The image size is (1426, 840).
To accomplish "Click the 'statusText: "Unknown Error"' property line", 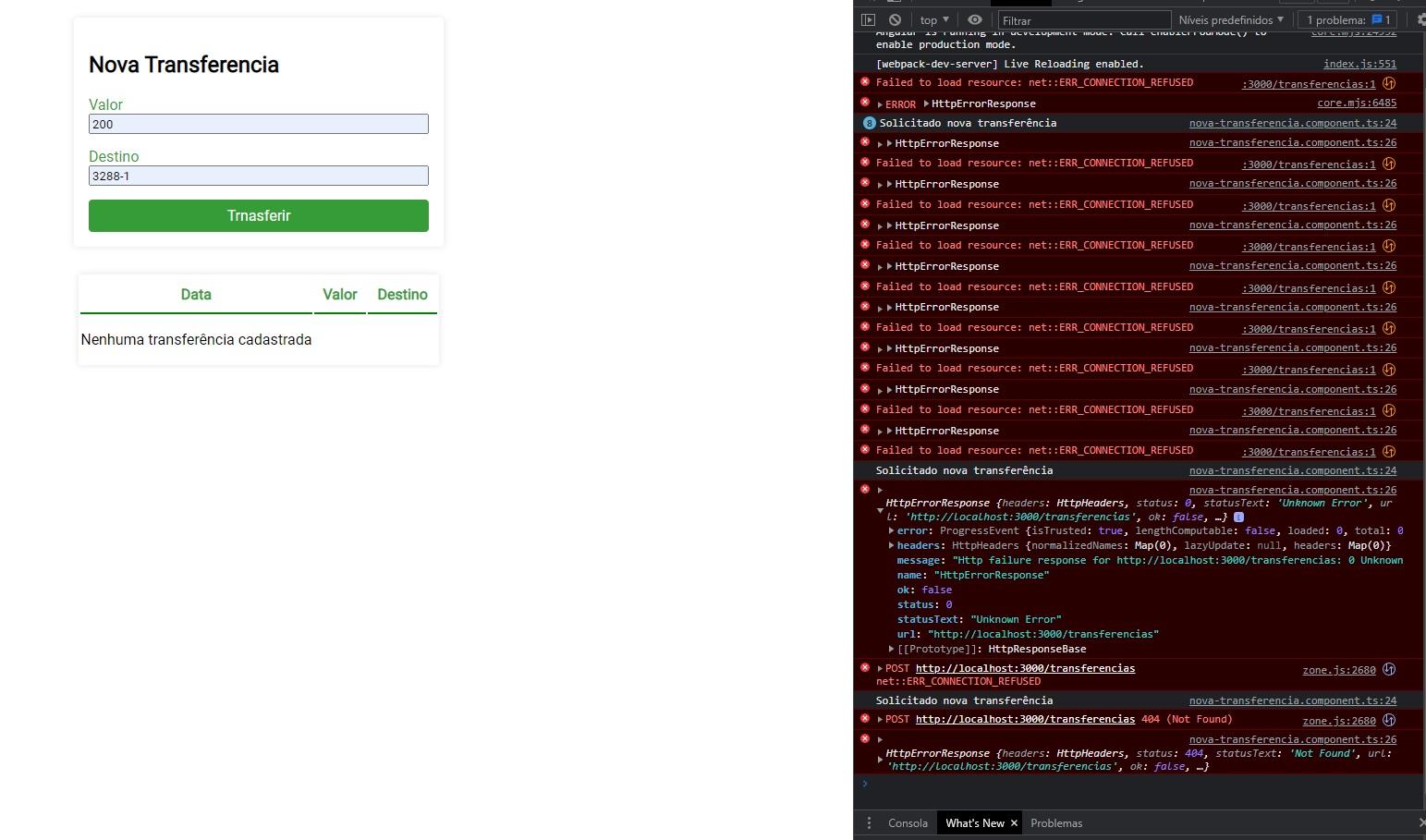I will click(979, 619).
